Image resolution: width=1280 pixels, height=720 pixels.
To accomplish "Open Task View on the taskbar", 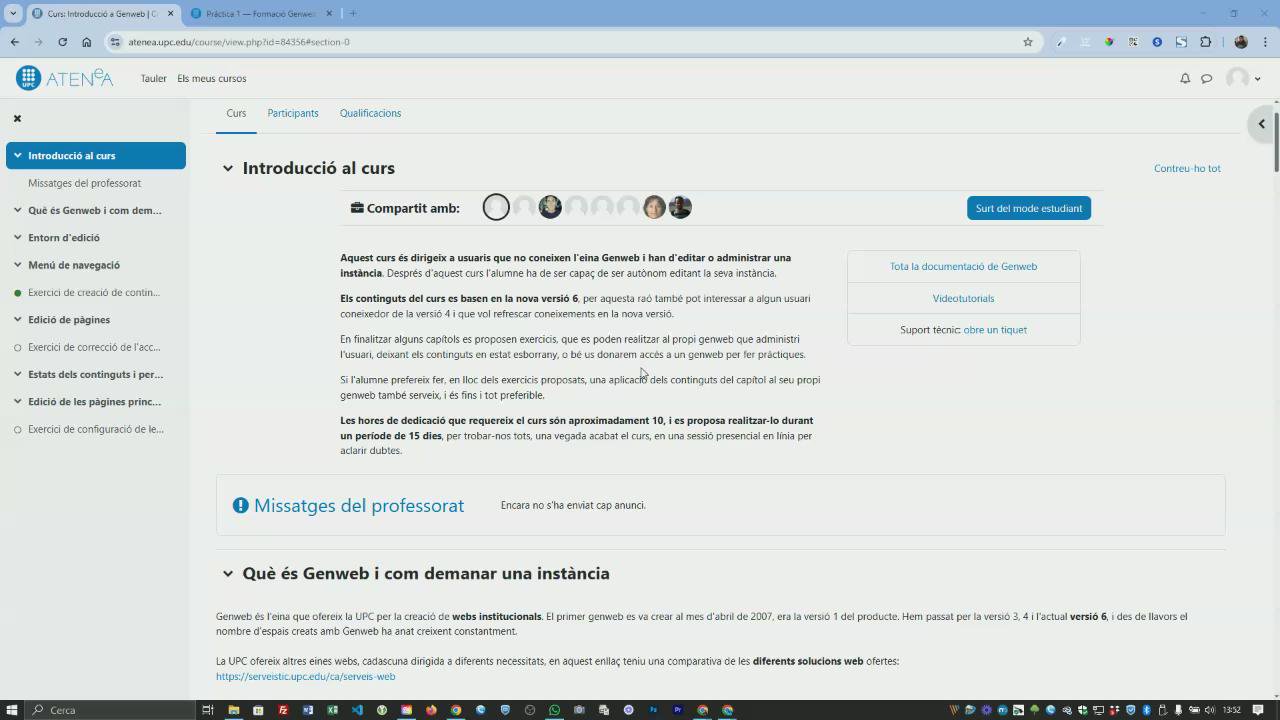I will coord(208,710).
